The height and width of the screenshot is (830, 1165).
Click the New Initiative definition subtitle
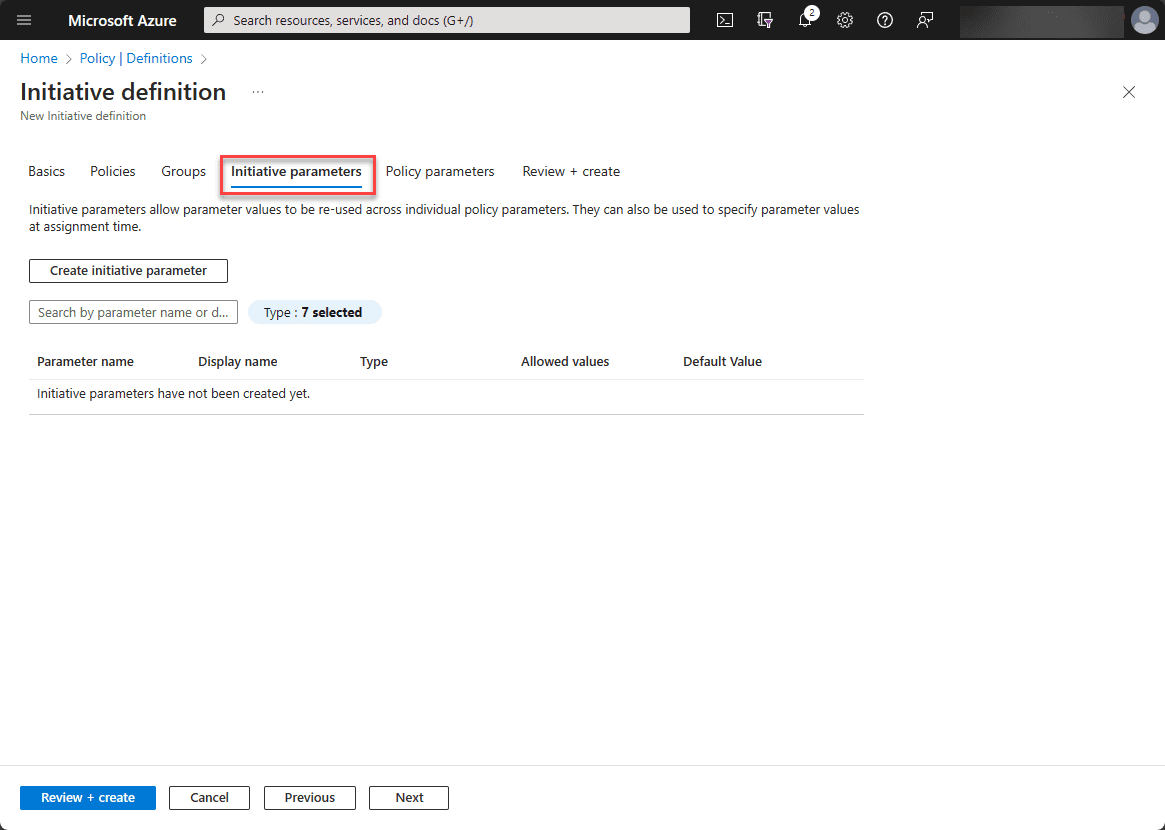83,116
